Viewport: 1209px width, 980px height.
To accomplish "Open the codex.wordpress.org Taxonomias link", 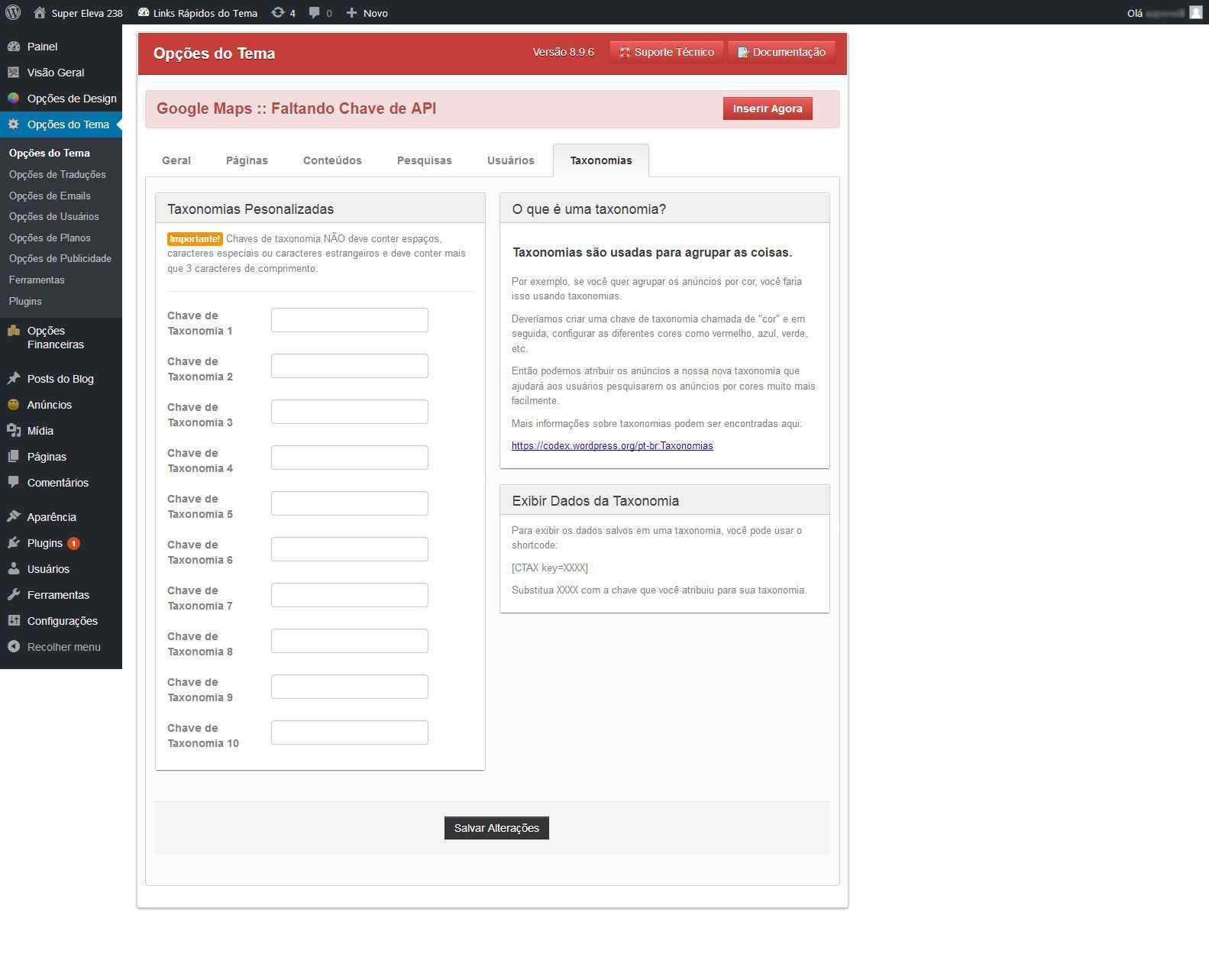I will pos(612,446).
